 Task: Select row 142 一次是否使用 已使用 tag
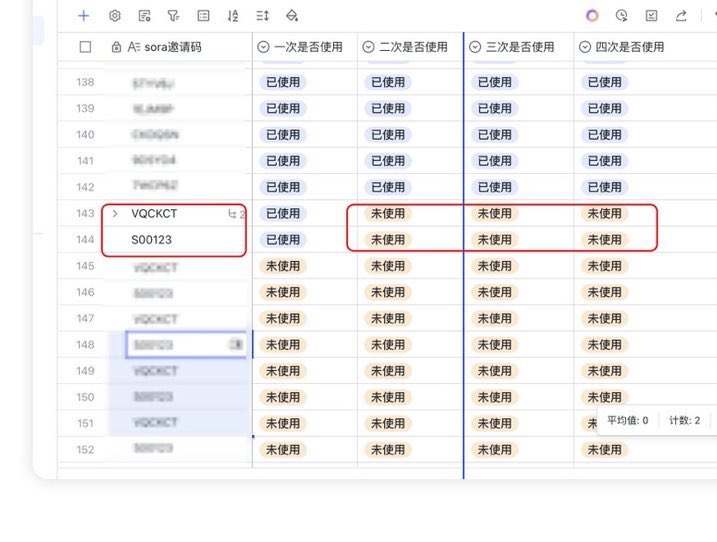tap(283, 187)
